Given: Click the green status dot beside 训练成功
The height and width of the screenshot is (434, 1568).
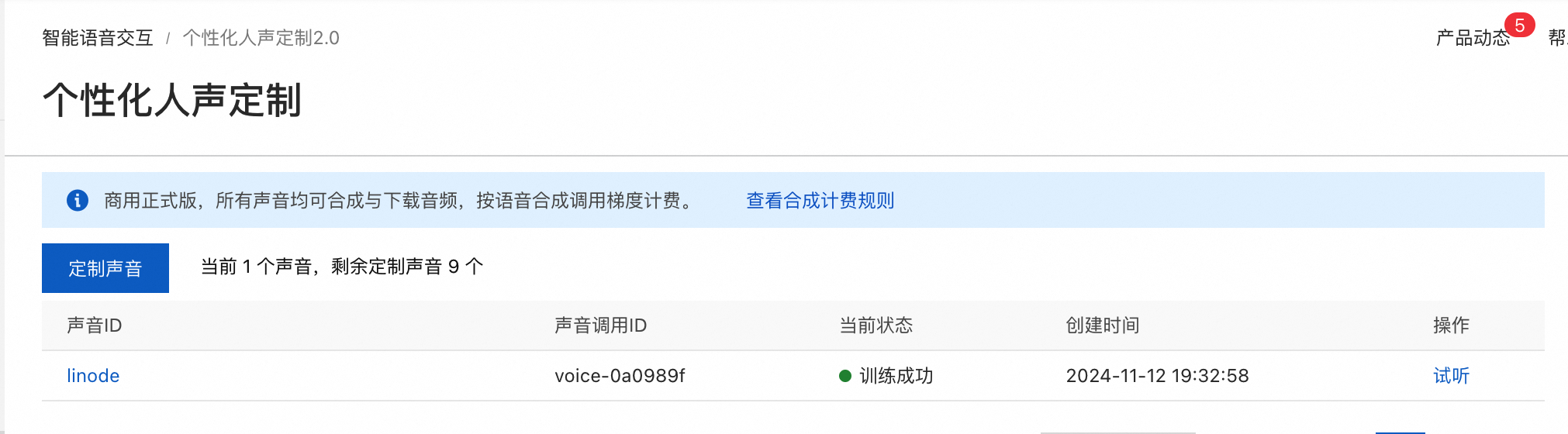Looking at the screenshot, I should coord(845,376).
